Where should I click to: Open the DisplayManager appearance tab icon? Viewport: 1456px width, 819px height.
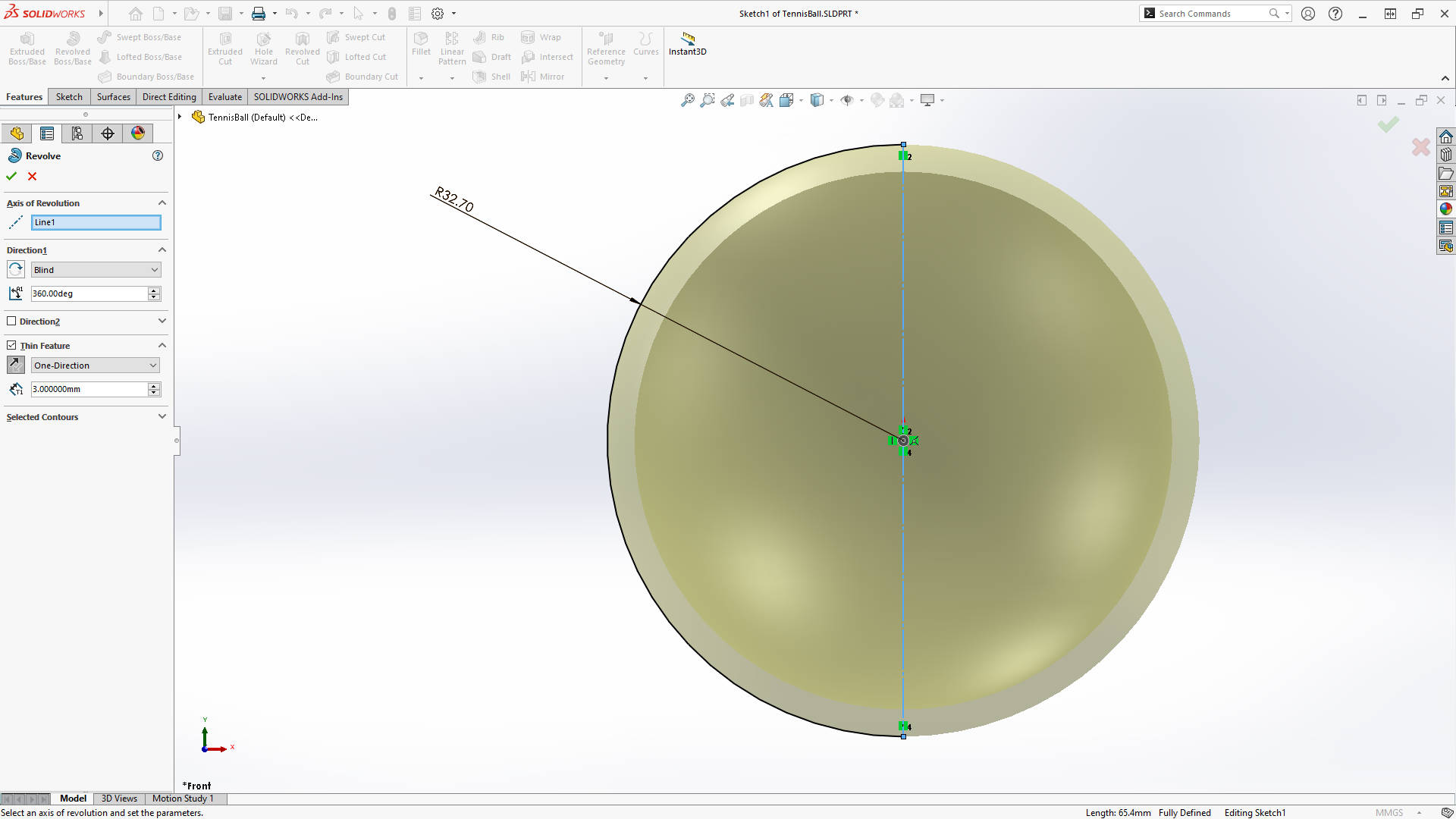(x=138, y=133)
